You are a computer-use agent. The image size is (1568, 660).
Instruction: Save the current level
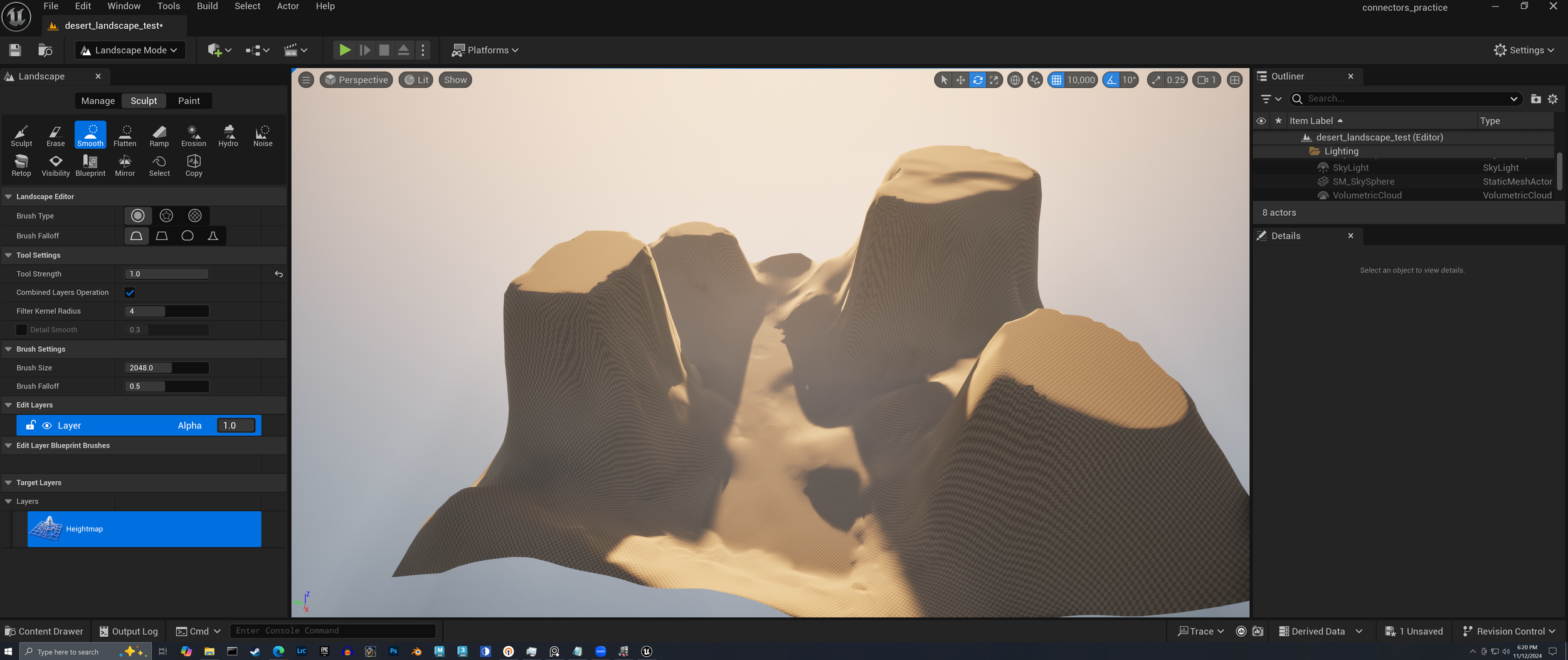(x=15, y=50)
